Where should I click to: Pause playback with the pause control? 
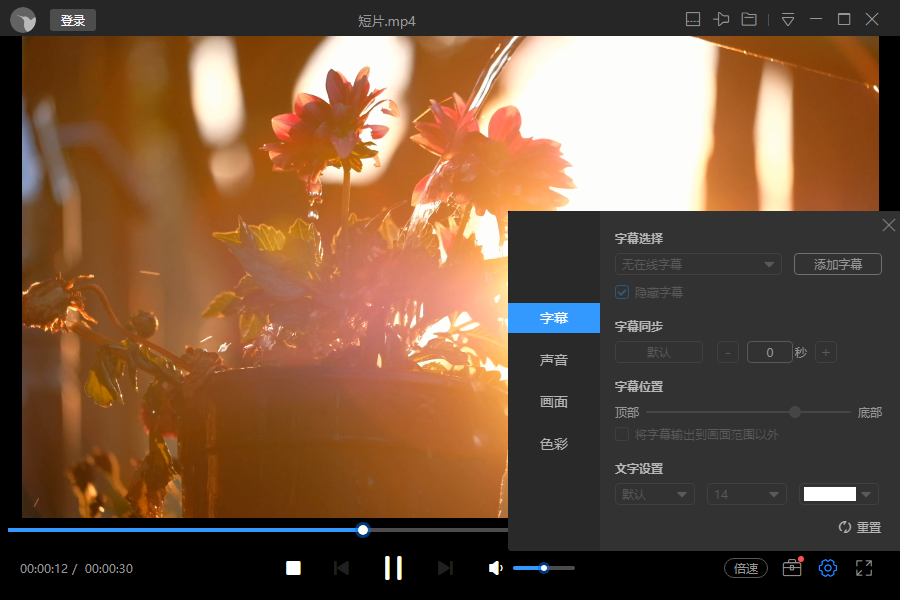[x=393, y=567]
